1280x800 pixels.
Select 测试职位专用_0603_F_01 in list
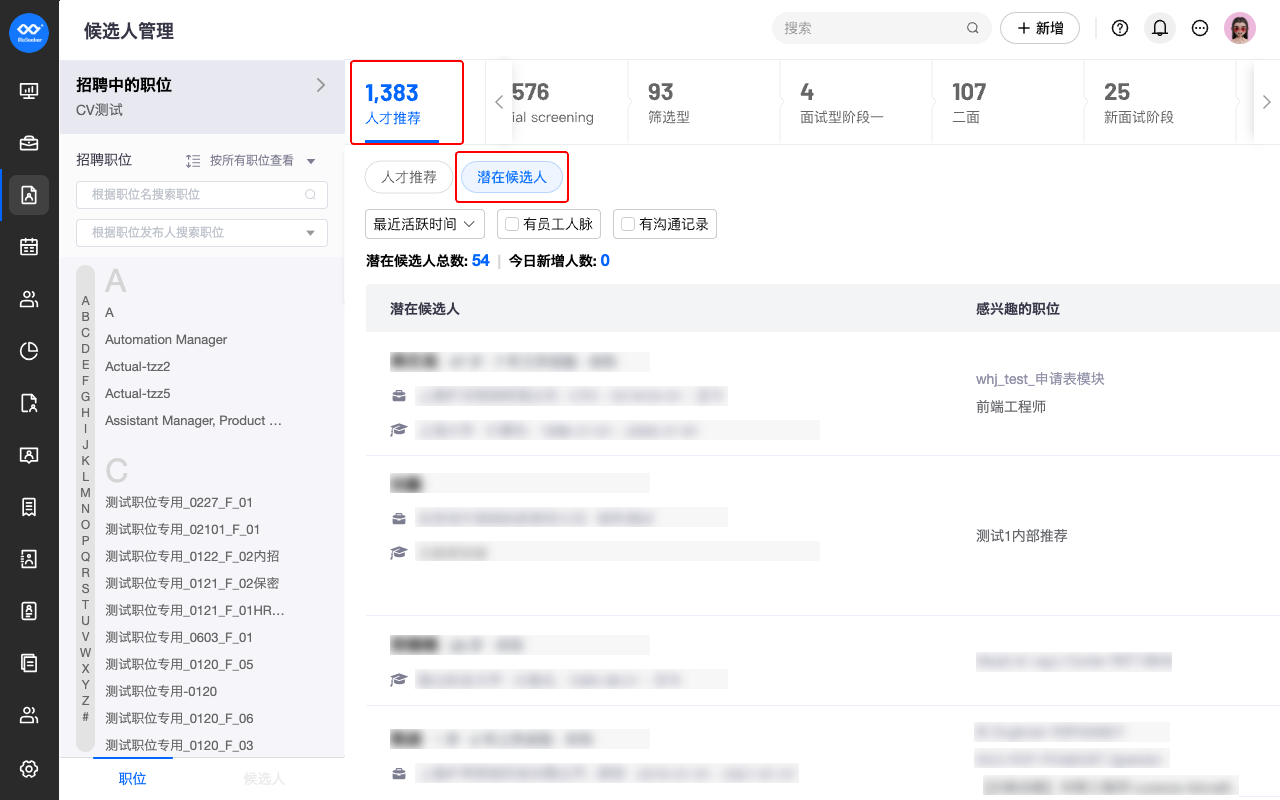[x=179, y=637]
